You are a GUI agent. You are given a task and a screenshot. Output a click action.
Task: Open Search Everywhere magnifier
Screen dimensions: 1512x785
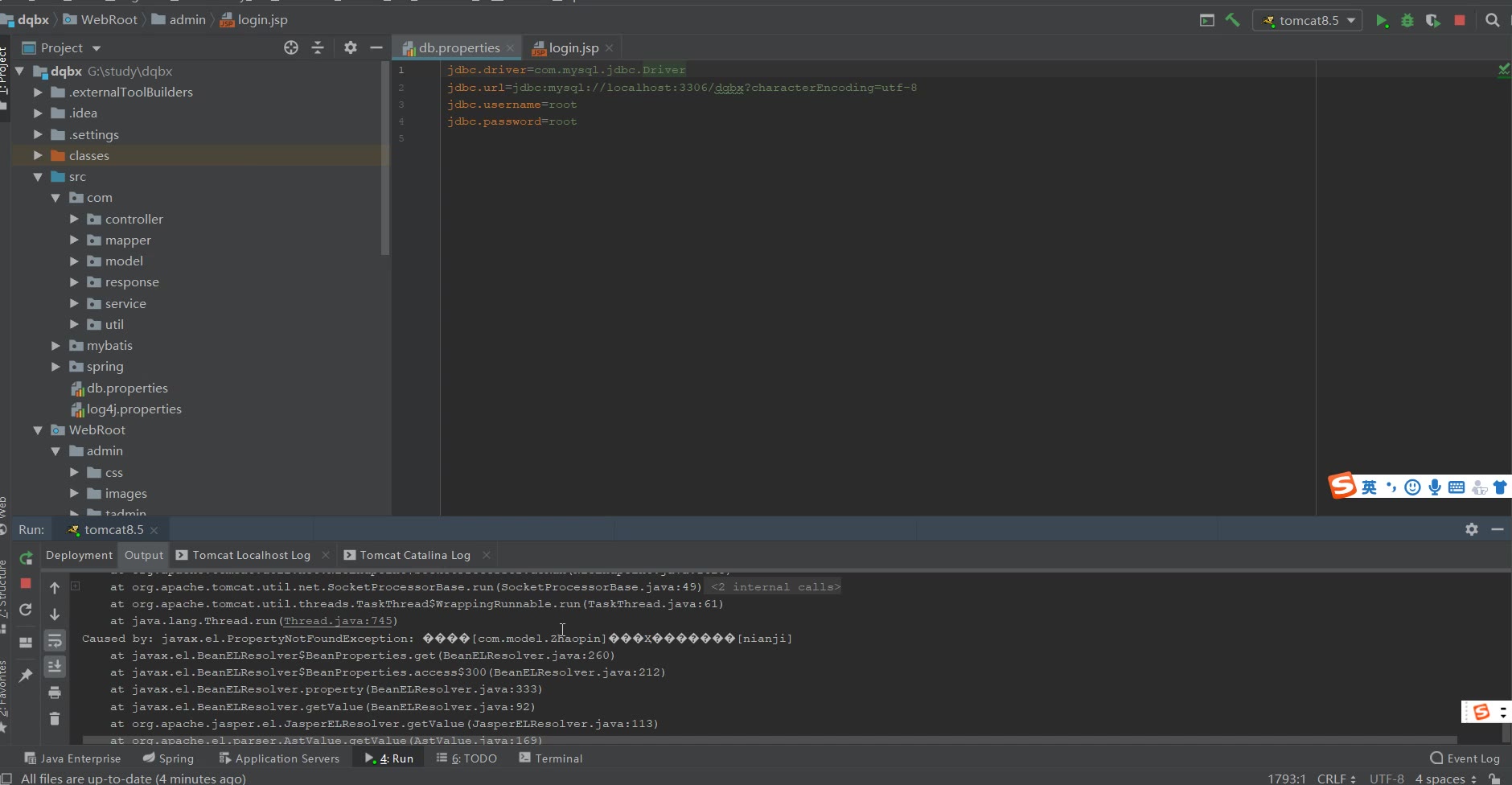coord(1492,21)
